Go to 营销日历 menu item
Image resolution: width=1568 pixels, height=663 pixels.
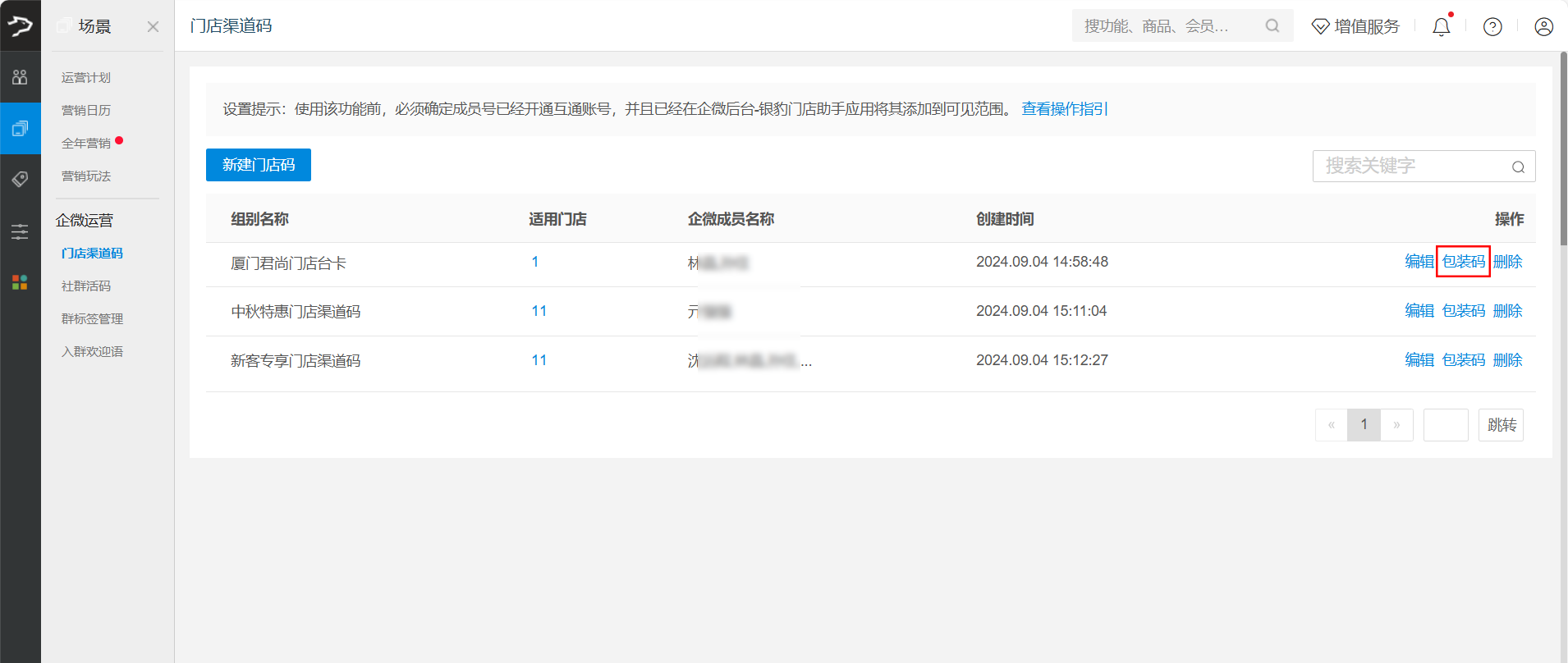click(86, 111)
